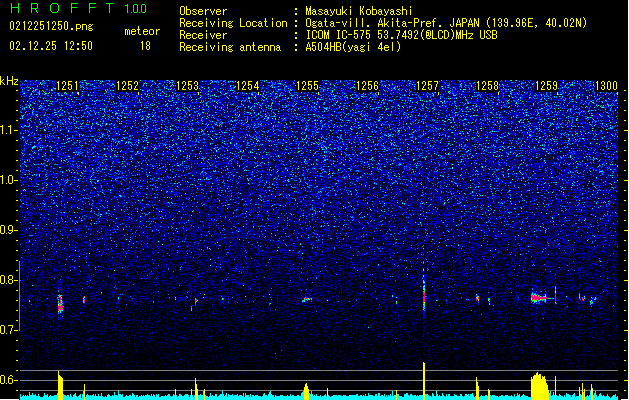Click the Ogata-vill. Akita-Pref. JAPAN location text

point(446,23)
